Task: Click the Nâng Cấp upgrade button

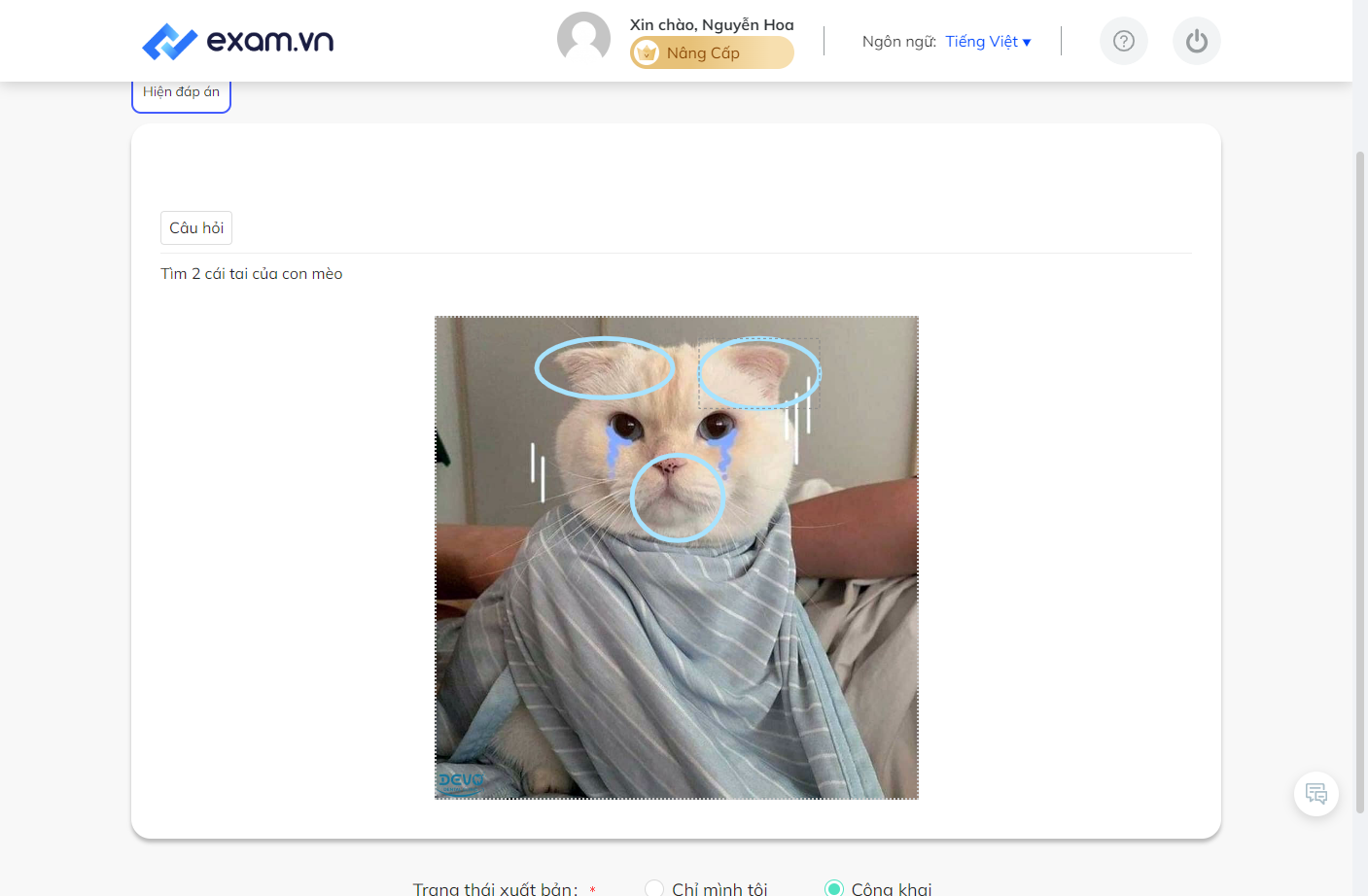Action: tap(712, 52)
